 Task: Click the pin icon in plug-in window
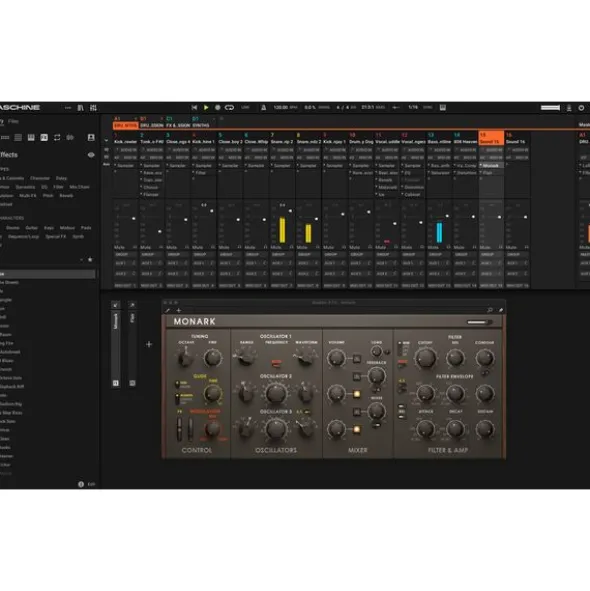pyautogui.click(x=501, y=310)
